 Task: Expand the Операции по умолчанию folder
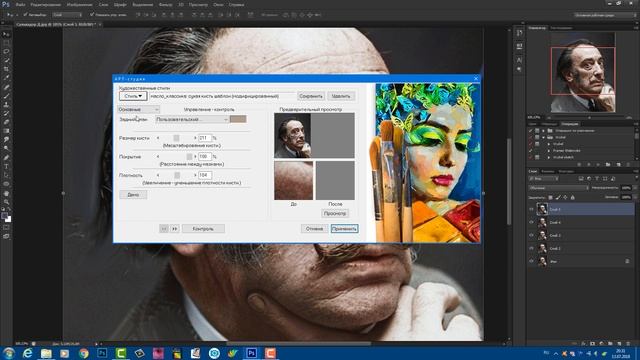543,131
